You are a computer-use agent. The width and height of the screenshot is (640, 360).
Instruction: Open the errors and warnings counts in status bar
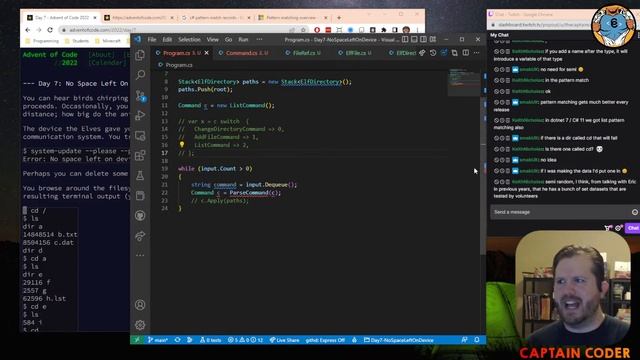point(246,340)
